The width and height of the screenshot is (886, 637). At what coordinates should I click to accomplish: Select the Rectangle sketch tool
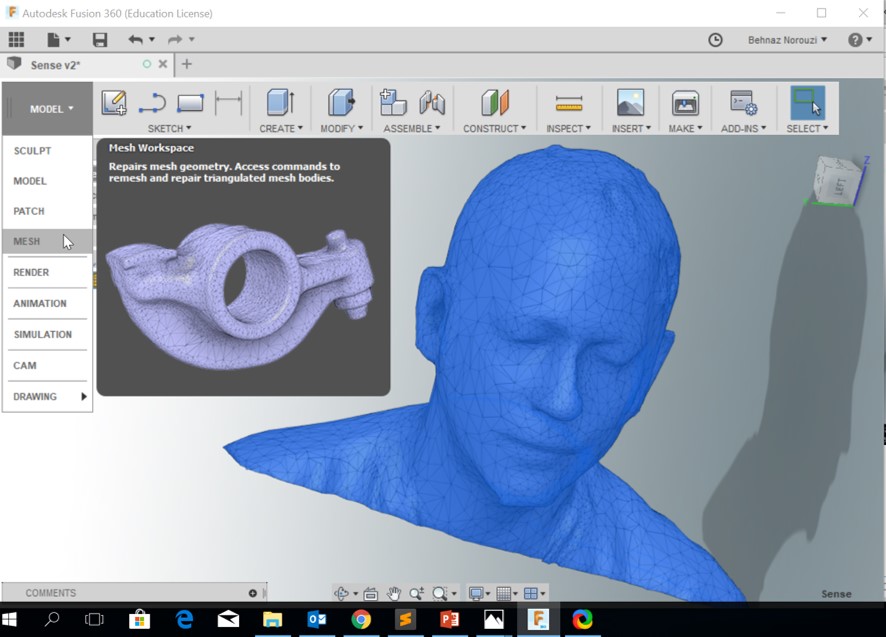pos(190,103)
